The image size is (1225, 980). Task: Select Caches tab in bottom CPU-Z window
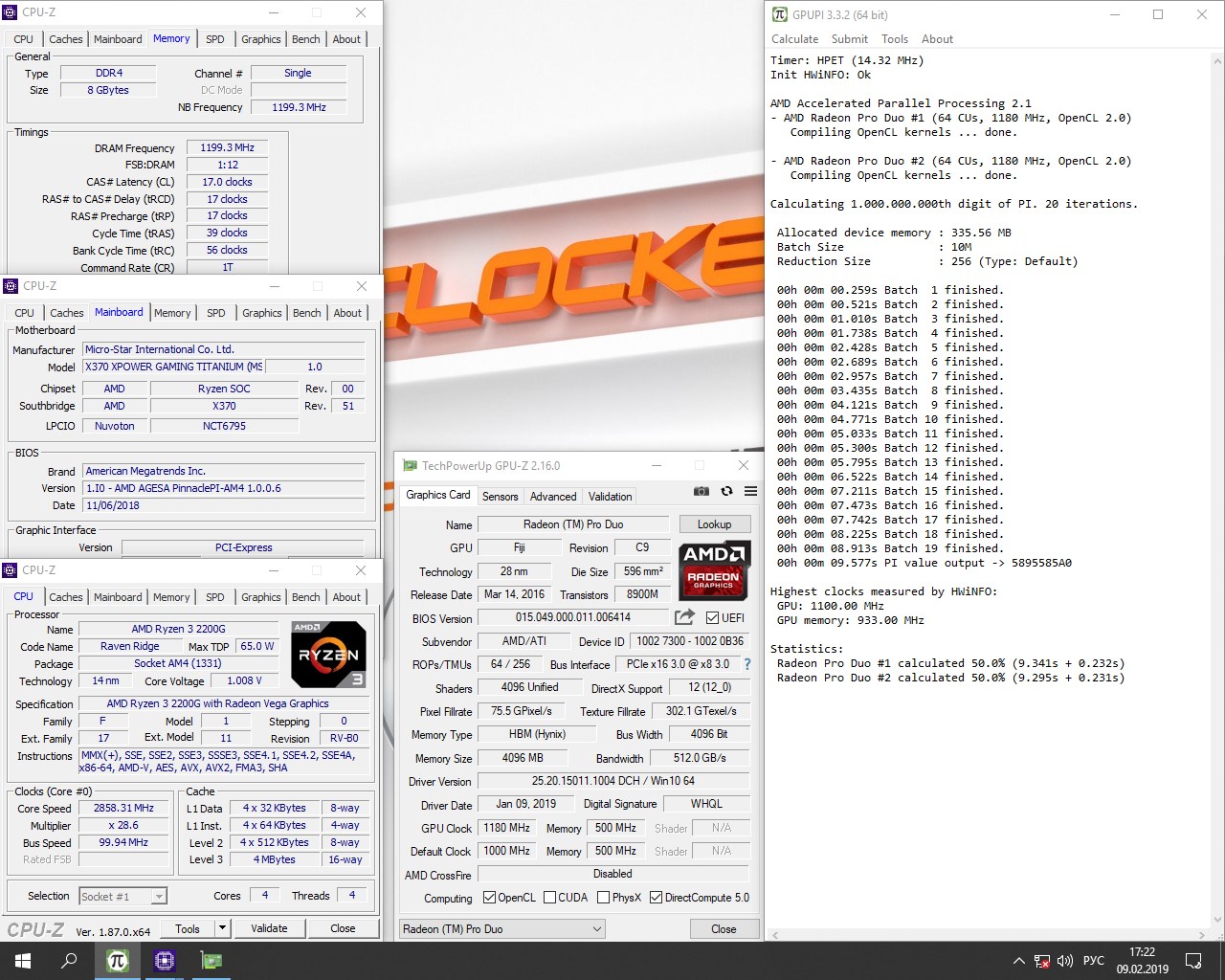(66, 597)
